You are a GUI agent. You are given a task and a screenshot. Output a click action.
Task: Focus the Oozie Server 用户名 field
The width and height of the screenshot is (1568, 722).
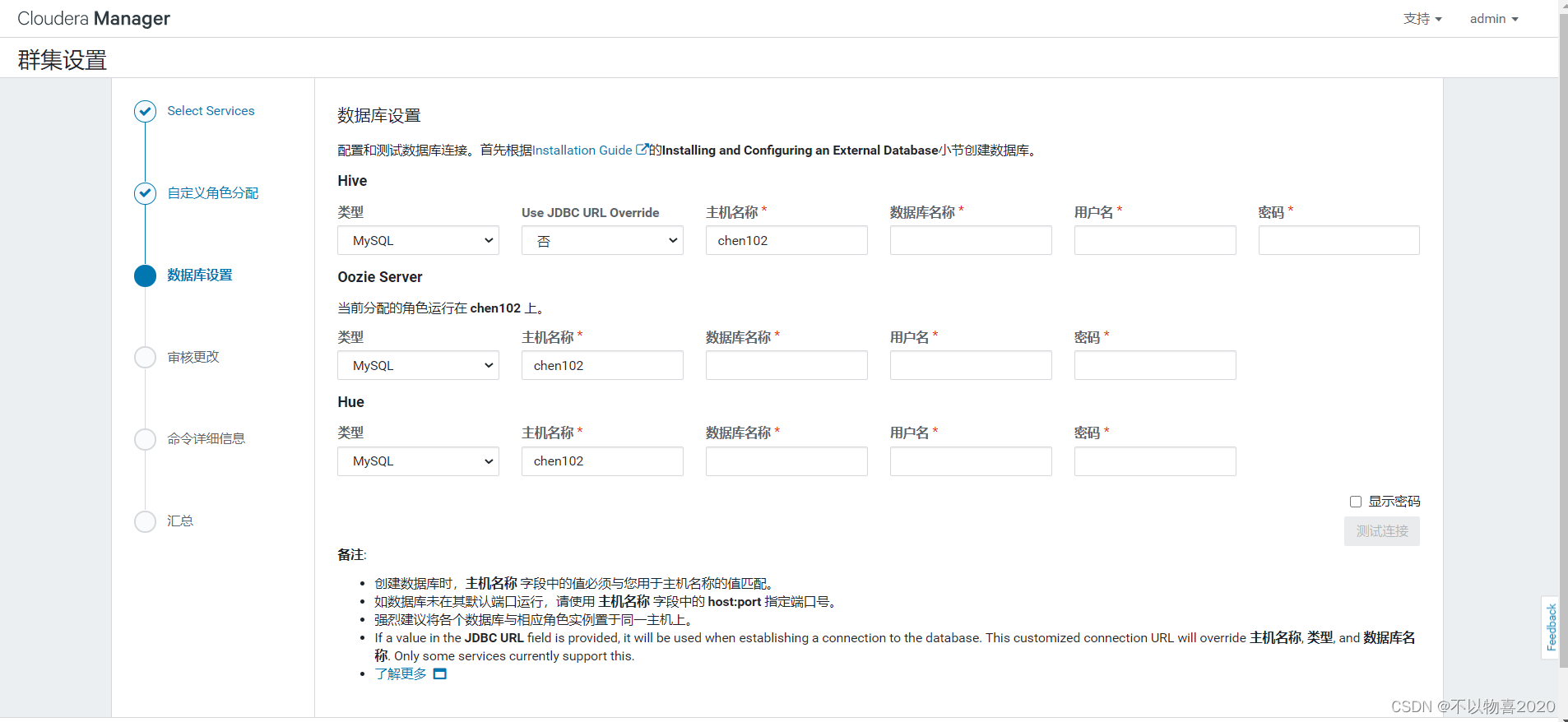[971, 365]
